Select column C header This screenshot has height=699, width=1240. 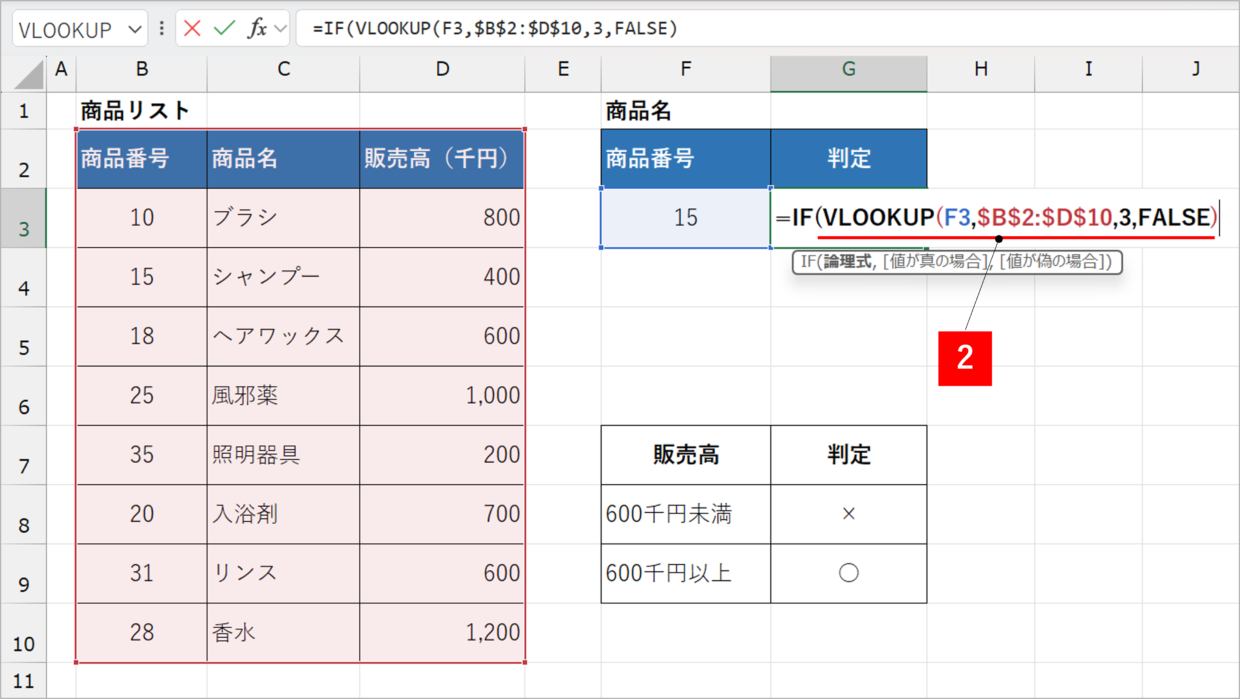(x=284, y=69)
